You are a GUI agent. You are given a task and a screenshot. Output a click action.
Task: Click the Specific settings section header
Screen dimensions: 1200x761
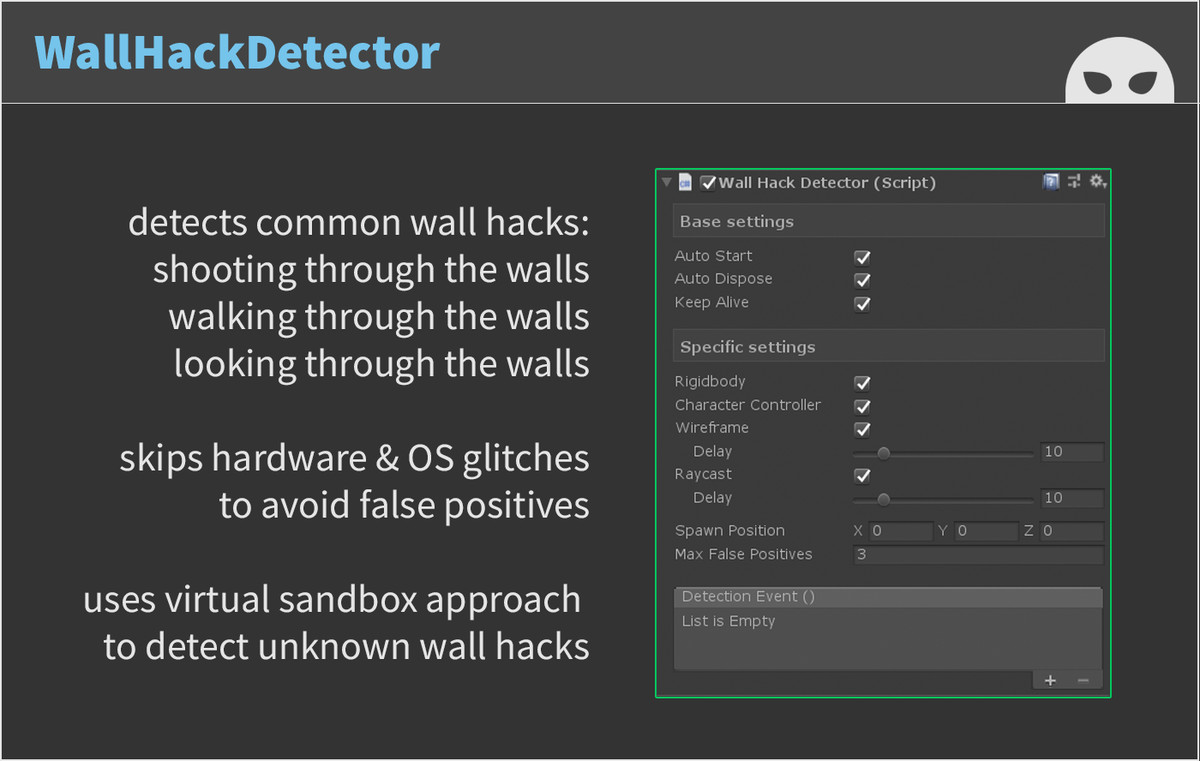point(888,347)
